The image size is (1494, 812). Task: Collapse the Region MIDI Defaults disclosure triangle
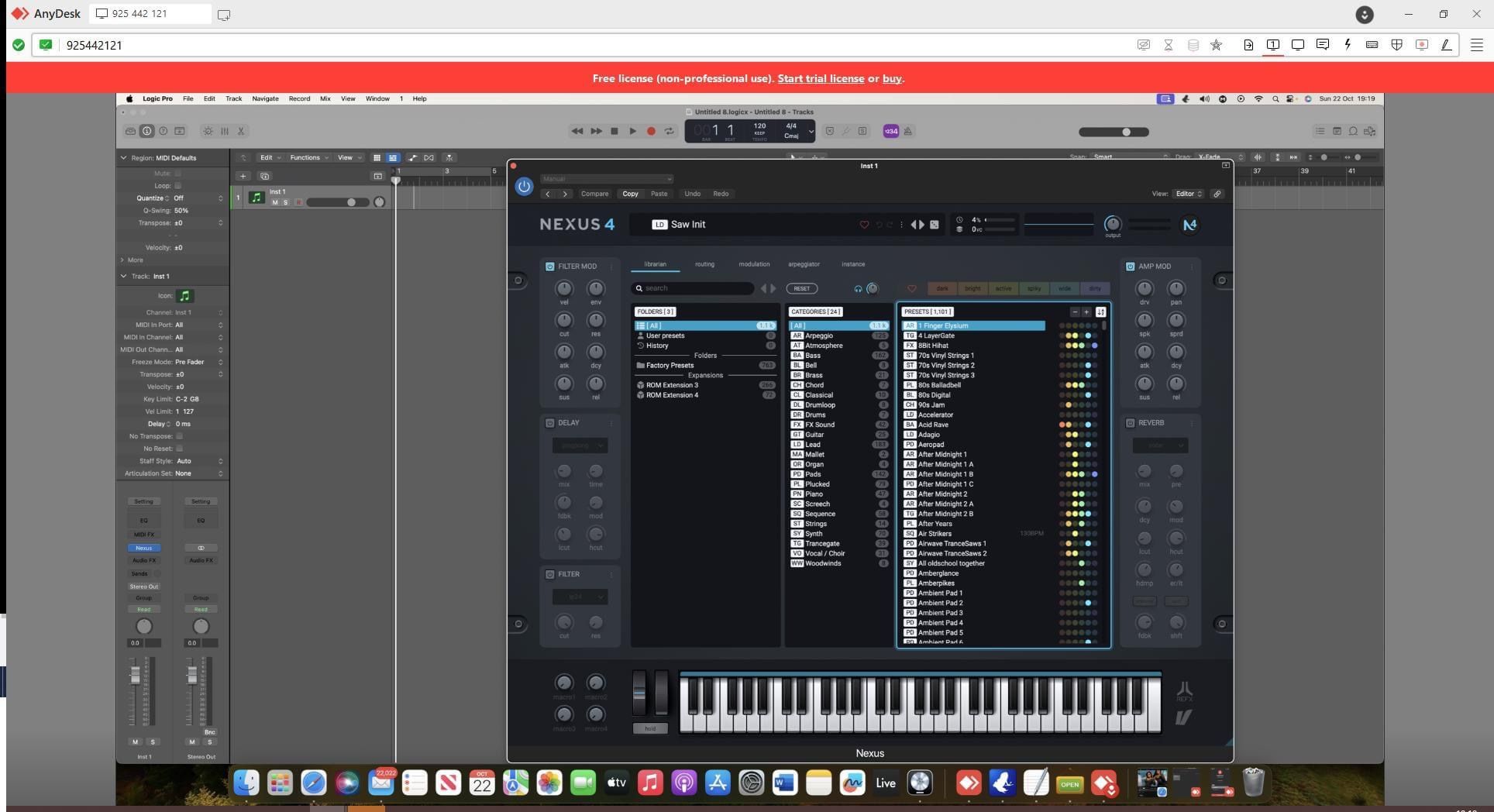(123, 158)
